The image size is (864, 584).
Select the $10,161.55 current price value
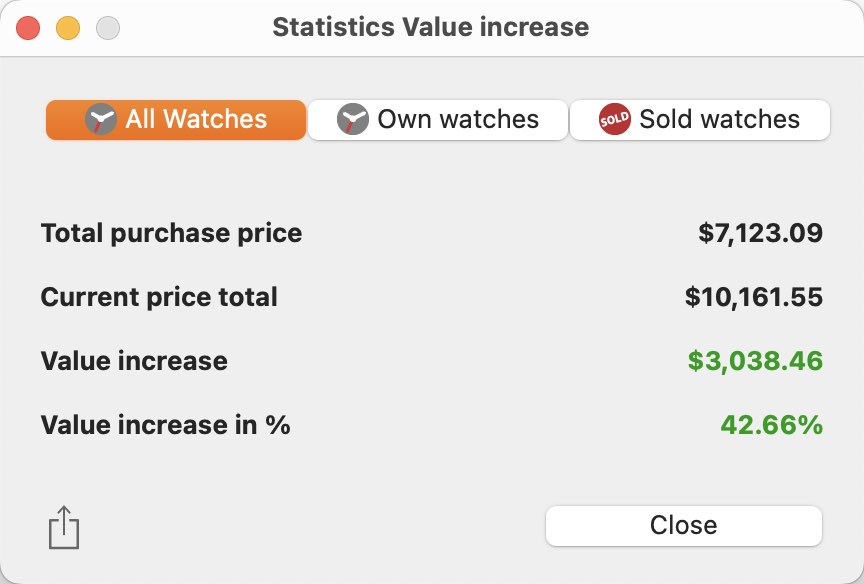point(754,297)
